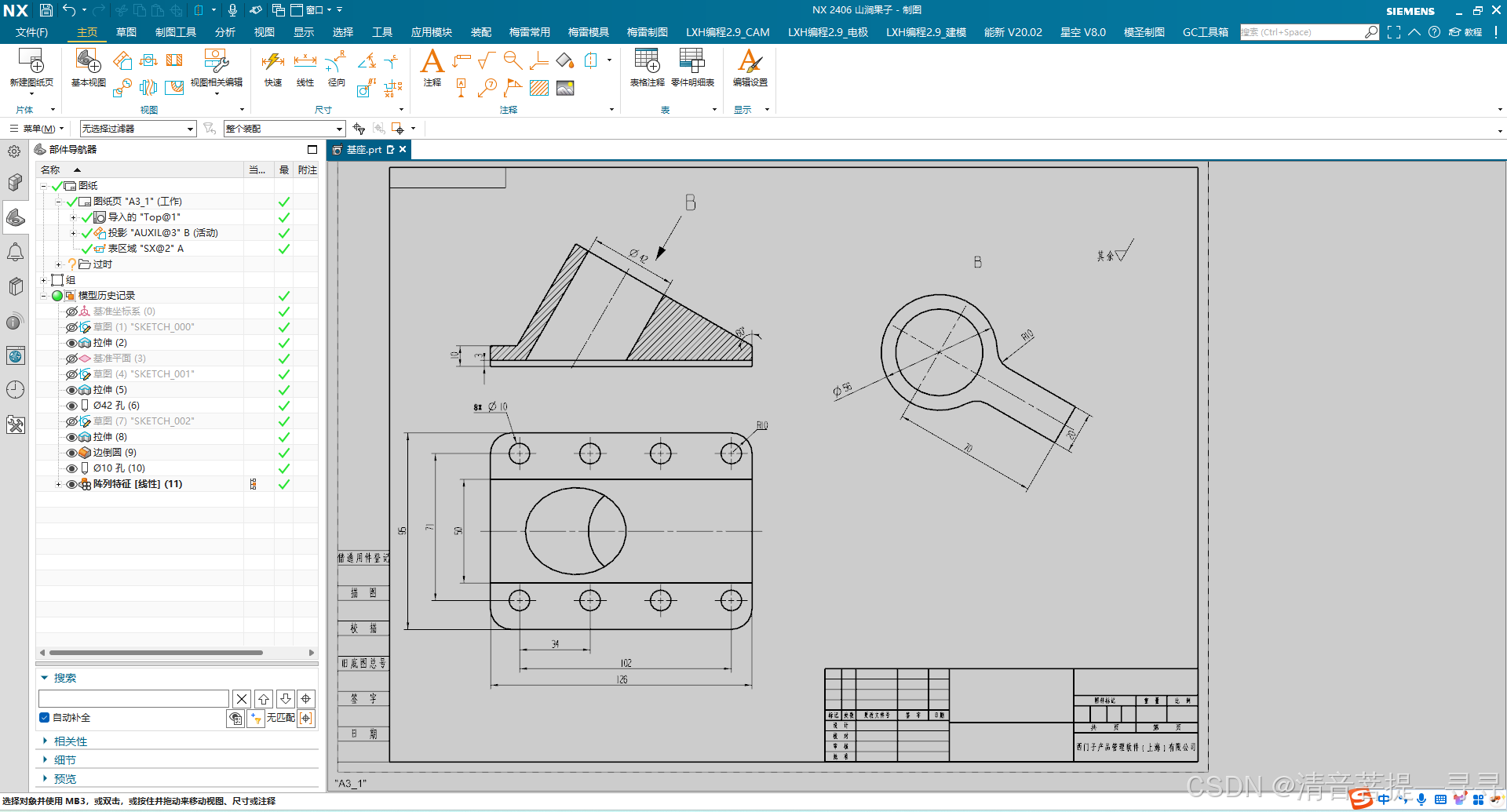Click the New Drawing Sheet icon
Screen dimensions: 1507x812
tap(31, 61)
